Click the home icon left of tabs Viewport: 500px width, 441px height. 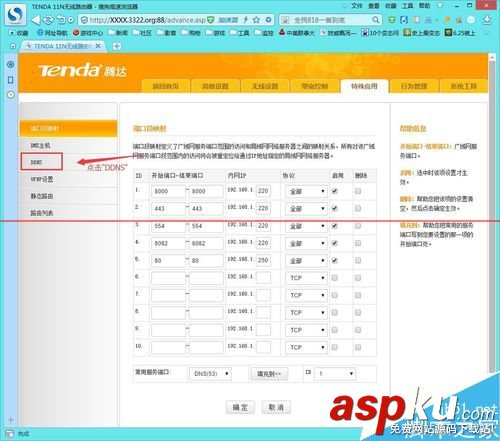(x=13, y=46)
